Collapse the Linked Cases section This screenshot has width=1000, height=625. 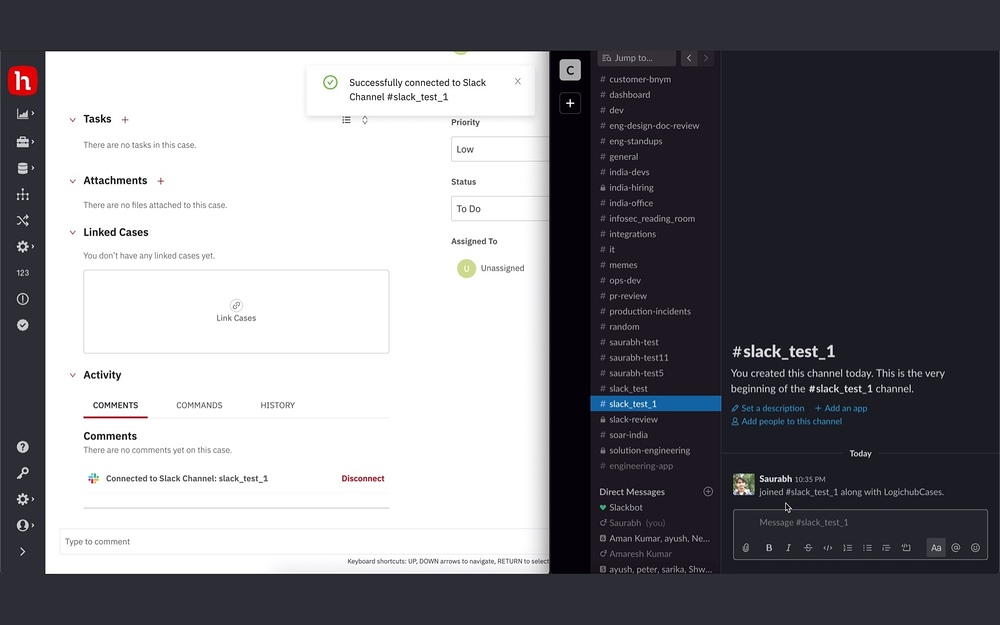click(73, 233)
